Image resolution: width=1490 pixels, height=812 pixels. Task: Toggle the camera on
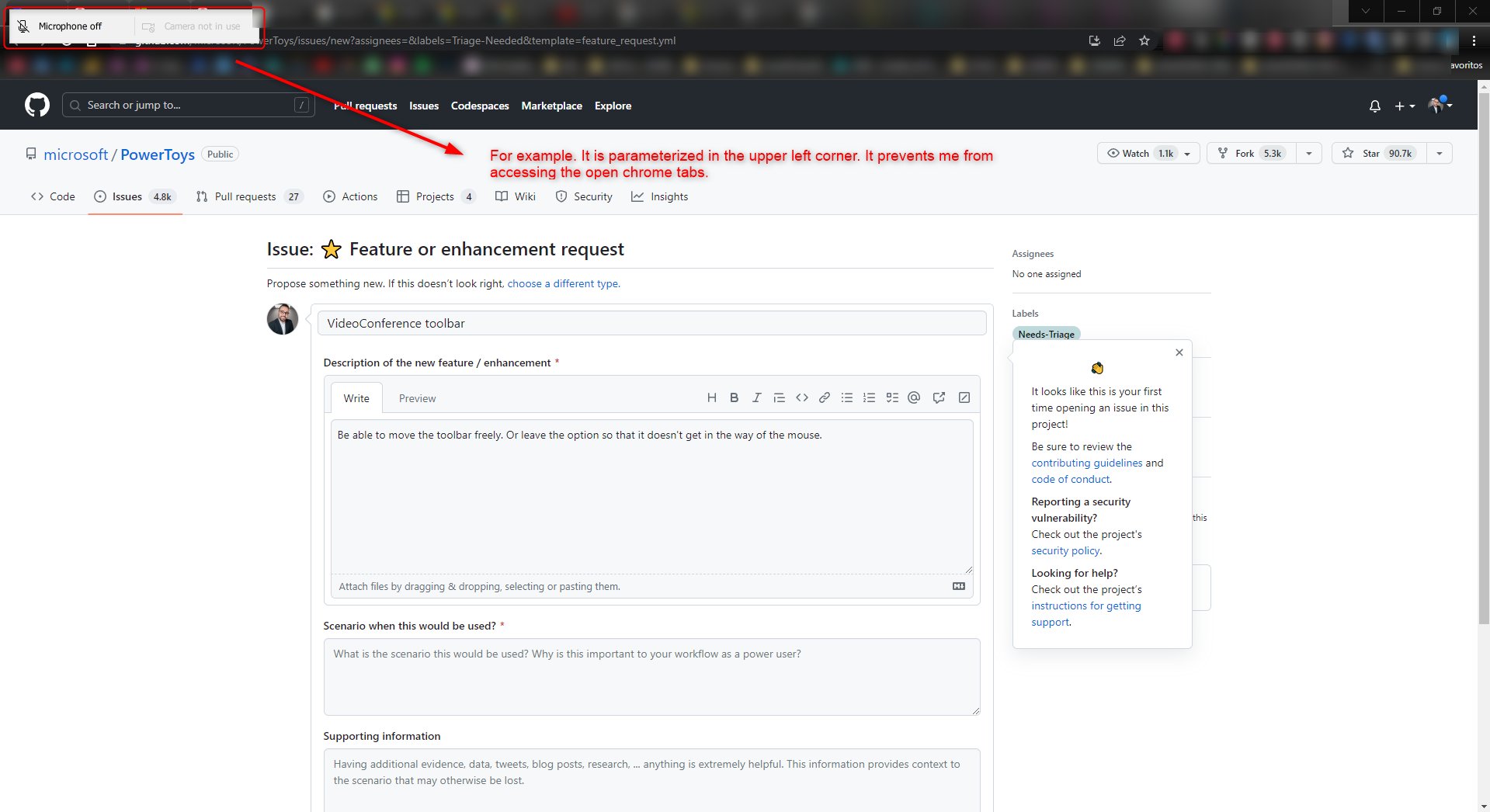[148, 26]
